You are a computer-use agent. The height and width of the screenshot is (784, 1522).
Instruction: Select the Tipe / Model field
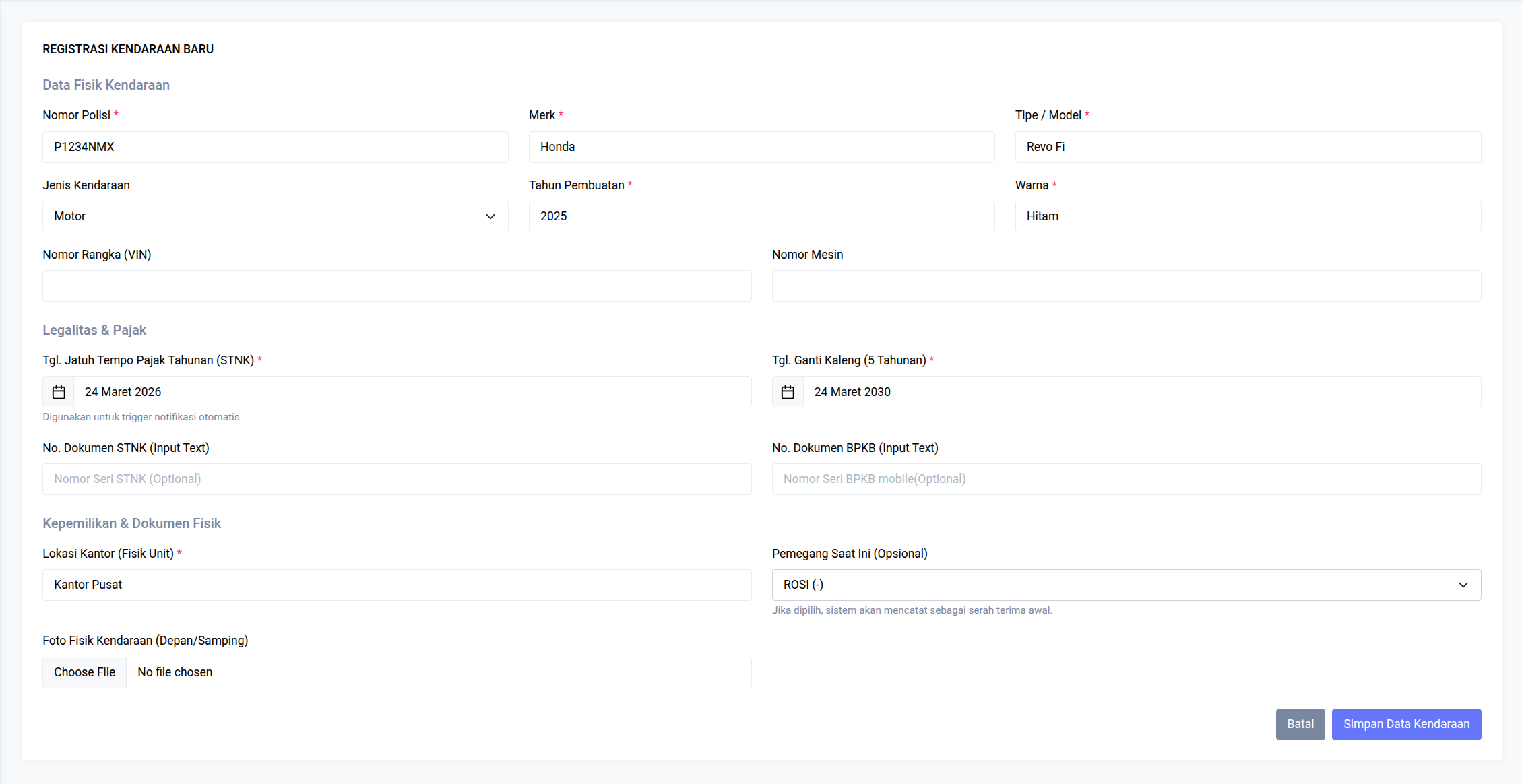[x=1248, y=147]
